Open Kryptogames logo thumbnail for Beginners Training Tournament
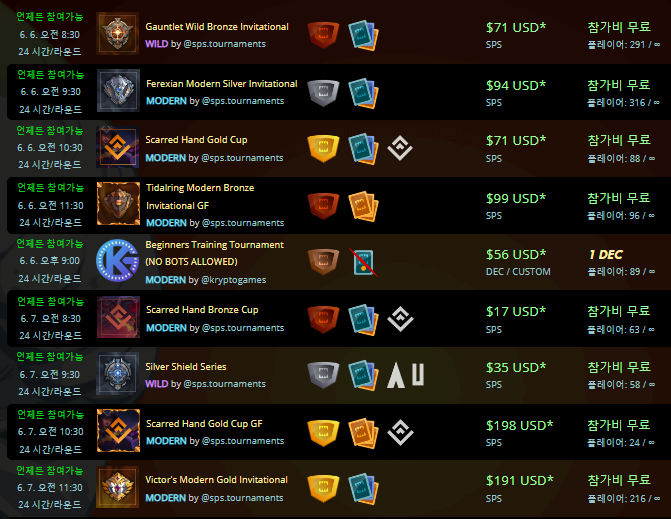 pyautogui.click(x=118, y=261)
